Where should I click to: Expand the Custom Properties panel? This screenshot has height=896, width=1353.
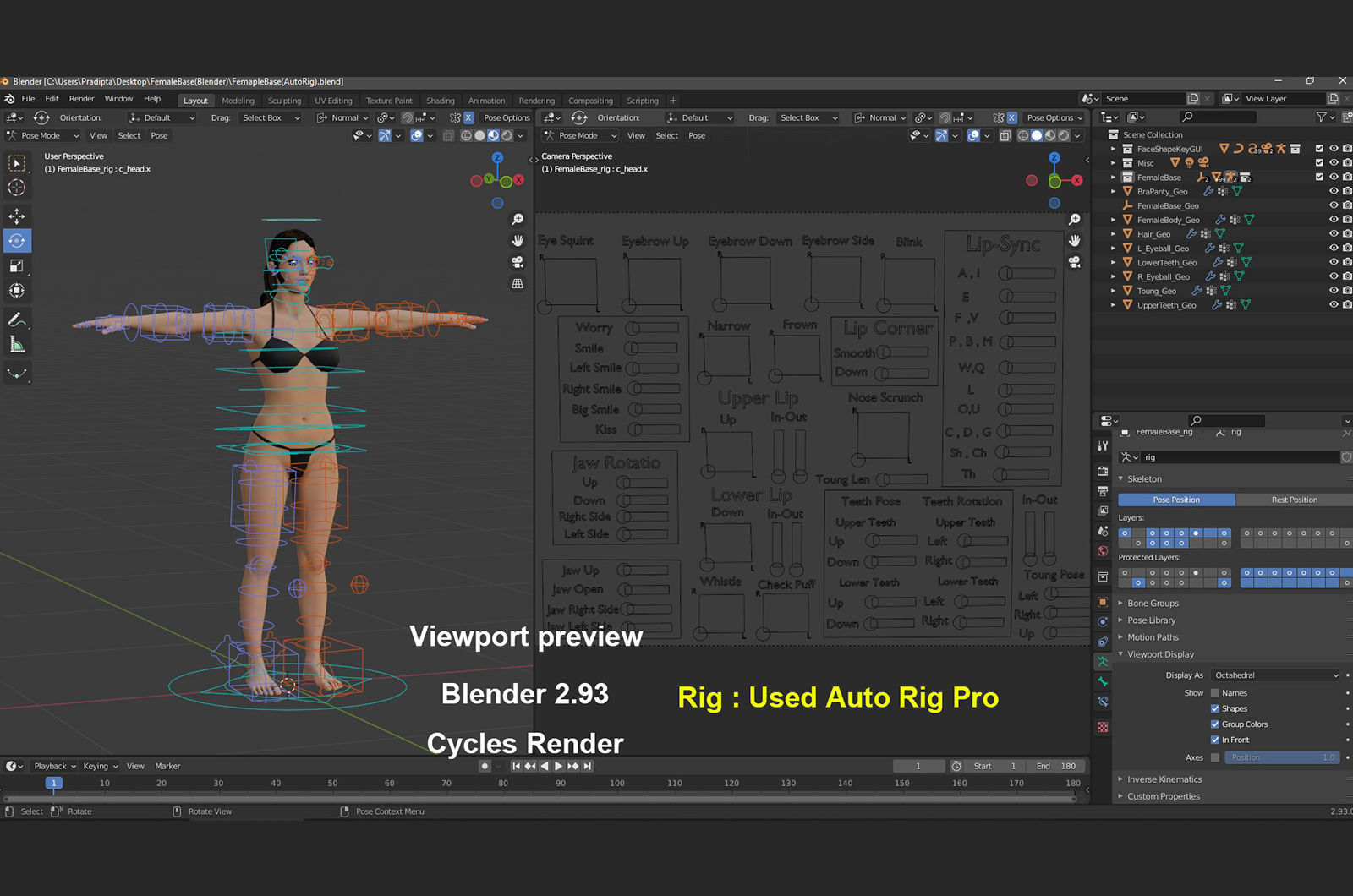1163,796
